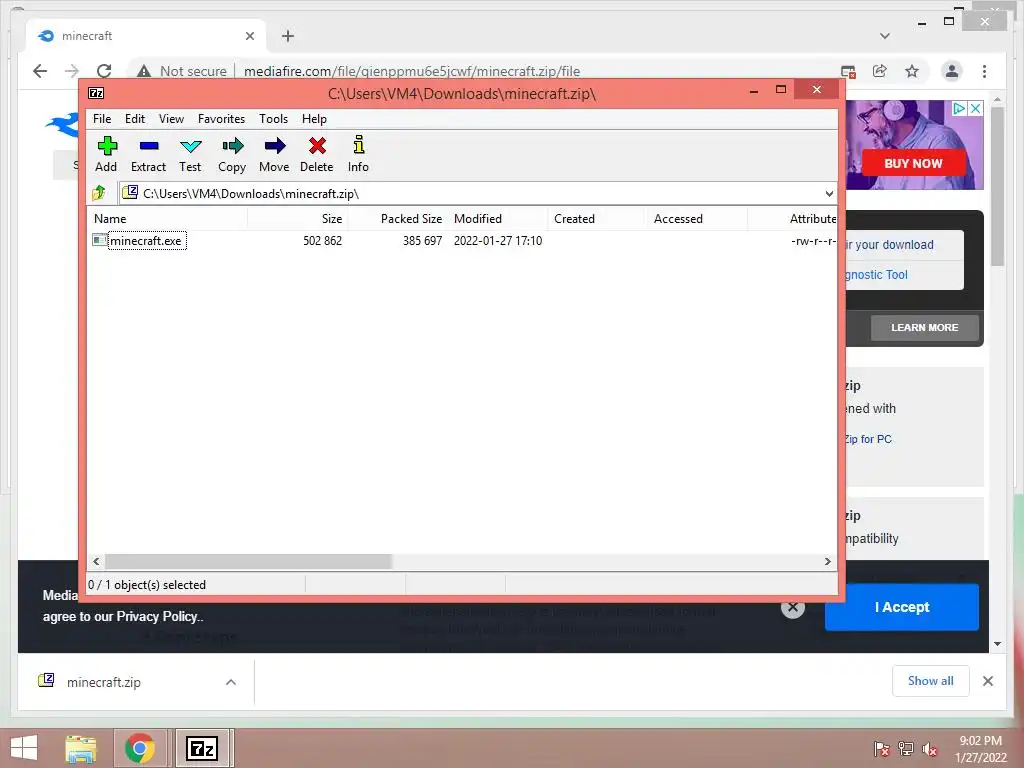The height and width of the screenshot is (768, 1024).
Task: Close the Chrome downloads bar
Action: pos(987,680)
